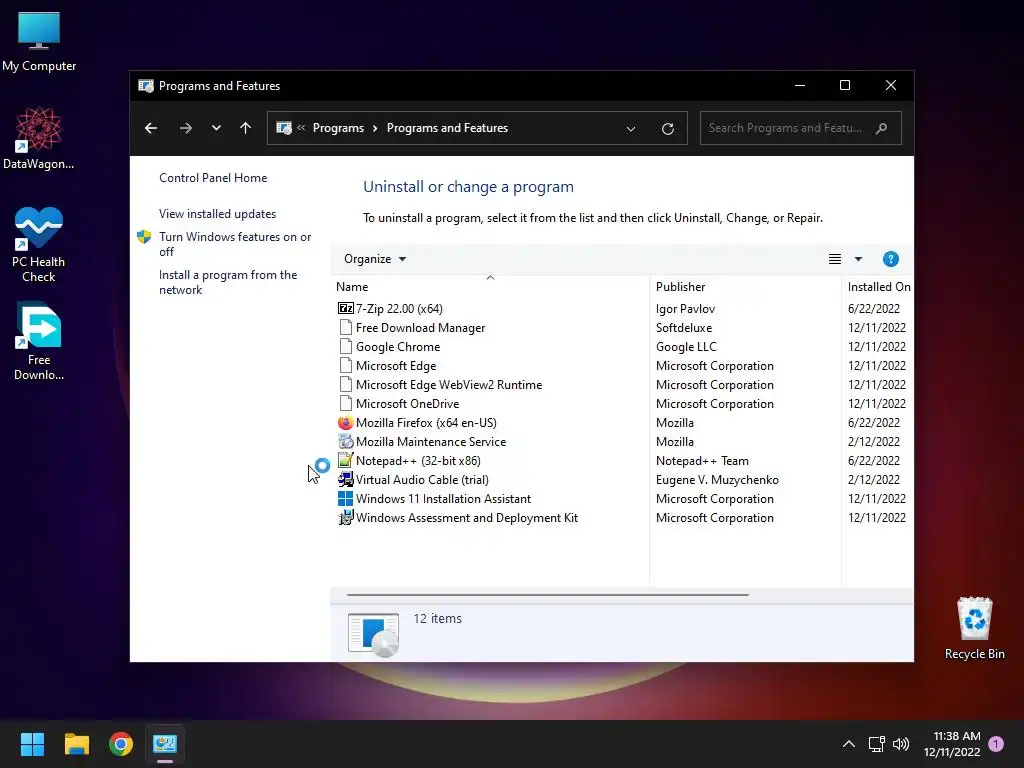Open the taskbar volume control
The height and width of the screenshot is (768, 1024).
click(x=901, y=744)
